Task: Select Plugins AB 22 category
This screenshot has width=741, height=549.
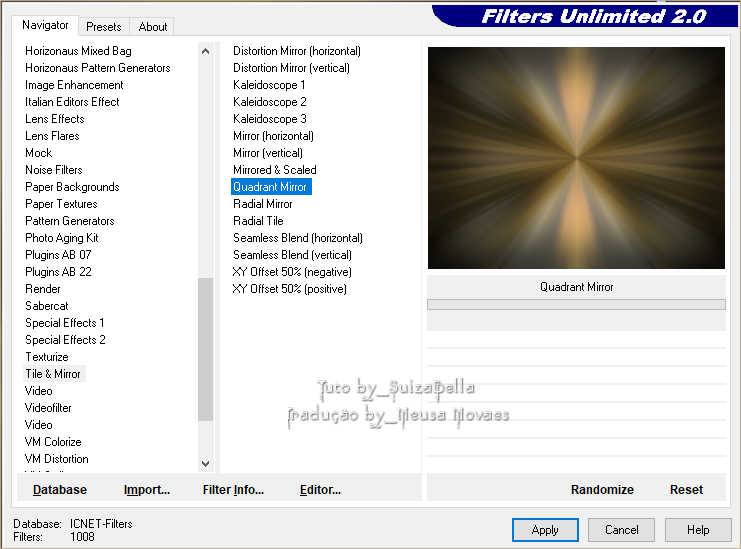Action: [x=59, y=272]
